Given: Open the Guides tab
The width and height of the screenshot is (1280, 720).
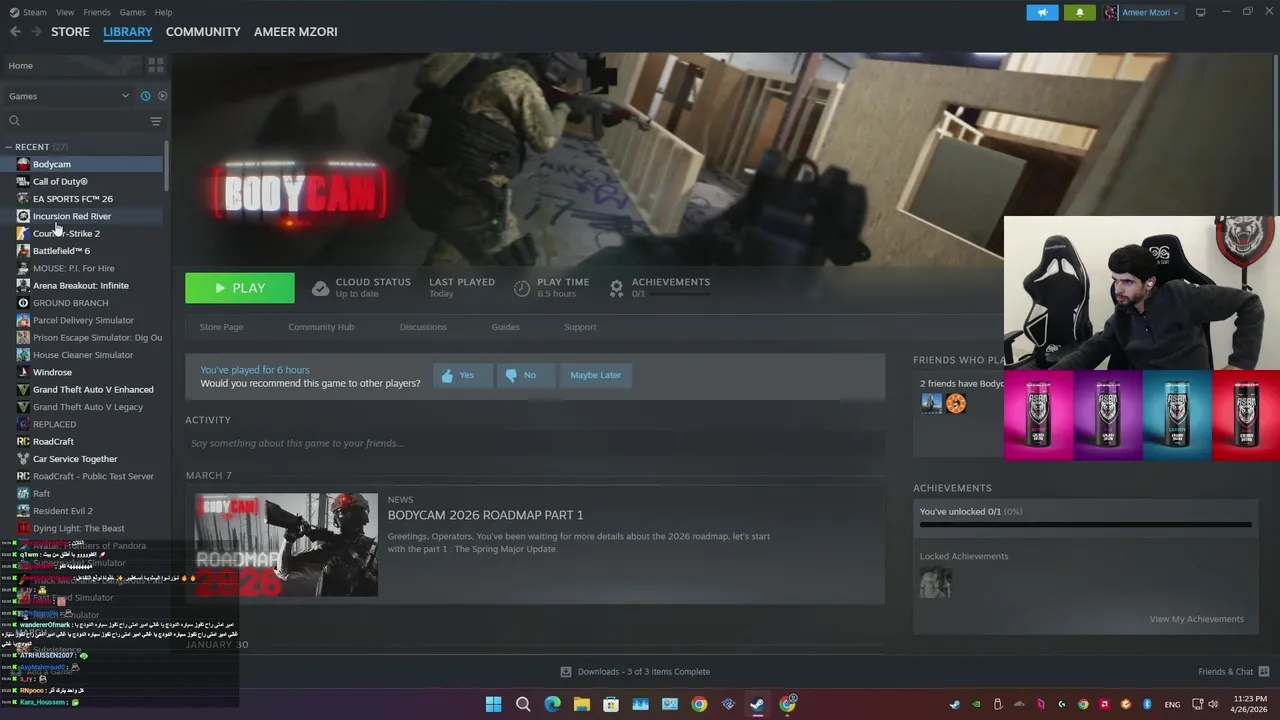Looking at the screenshot, I should (505, 327).
